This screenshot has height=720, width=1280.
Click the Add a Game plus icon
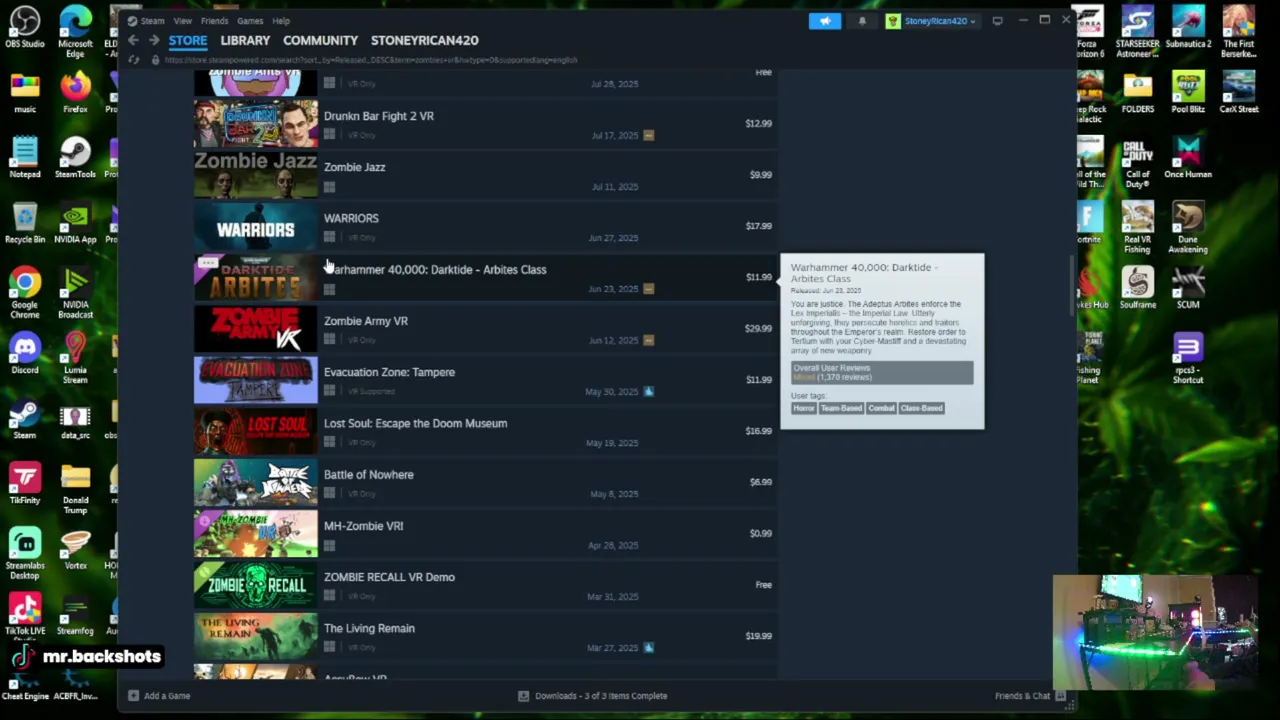click(133, 696)
